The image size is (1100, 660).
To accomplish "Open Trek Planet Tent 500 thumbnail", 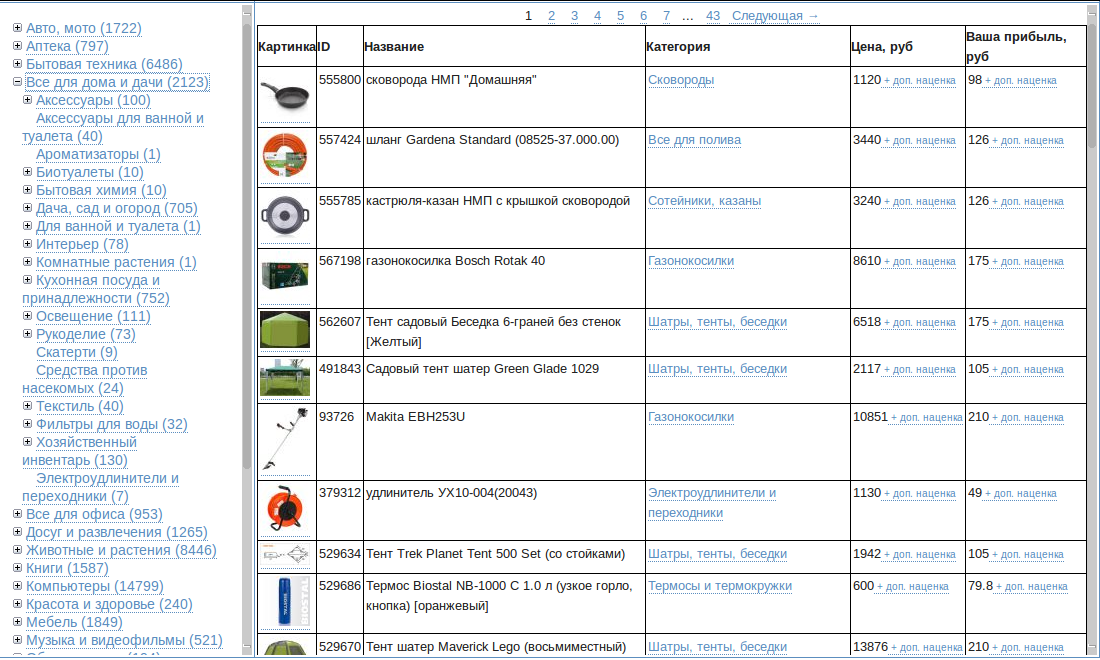I will [285, 555].
